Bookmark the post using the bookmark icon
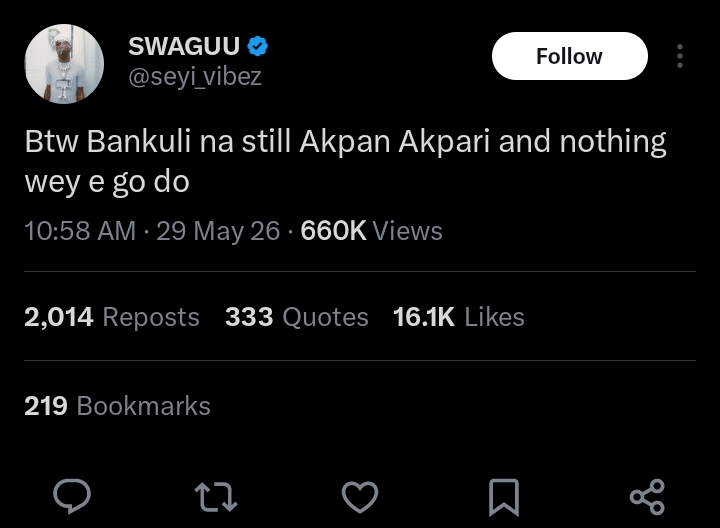The width and height of the screenshot is (720, 528). click(x=504, y=497)
